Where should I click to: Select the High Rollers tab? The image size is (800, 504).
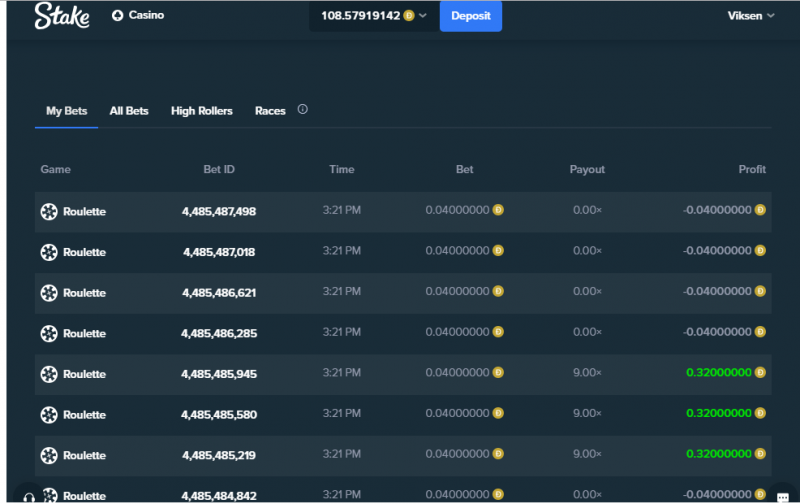[x=202, y=111]
